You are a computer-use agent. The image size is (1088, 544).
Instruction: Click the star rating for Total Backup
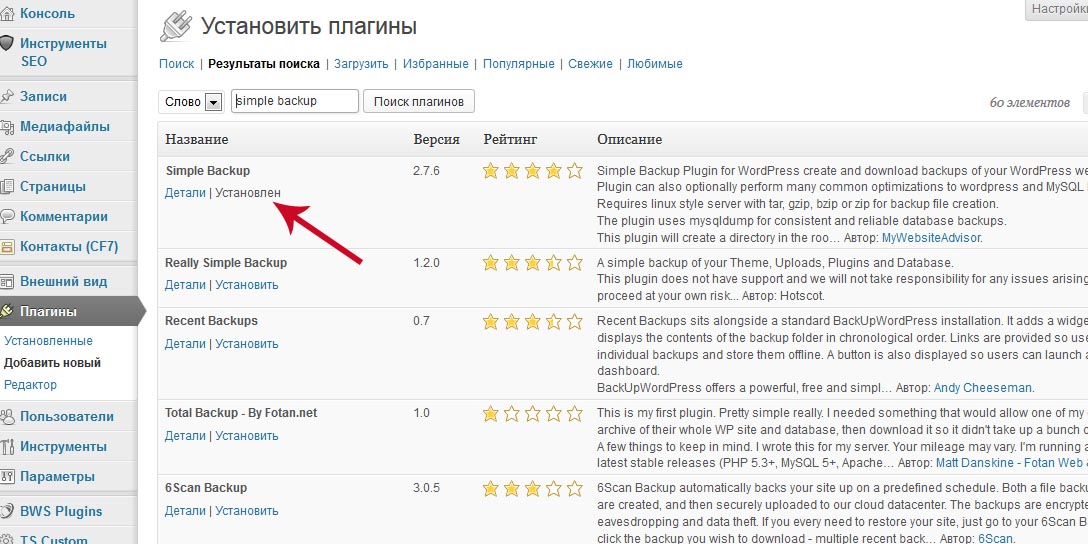point(532,414)
